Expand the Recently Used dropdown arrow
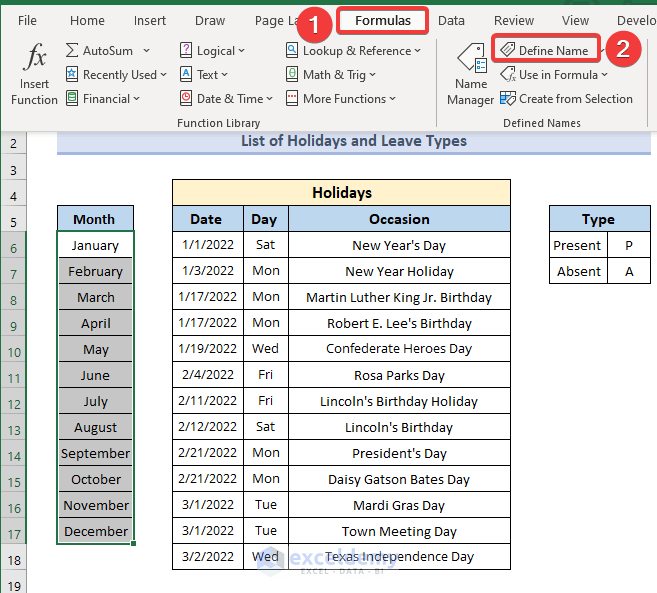This screenshot has width=657, height=593. point(163,75)
